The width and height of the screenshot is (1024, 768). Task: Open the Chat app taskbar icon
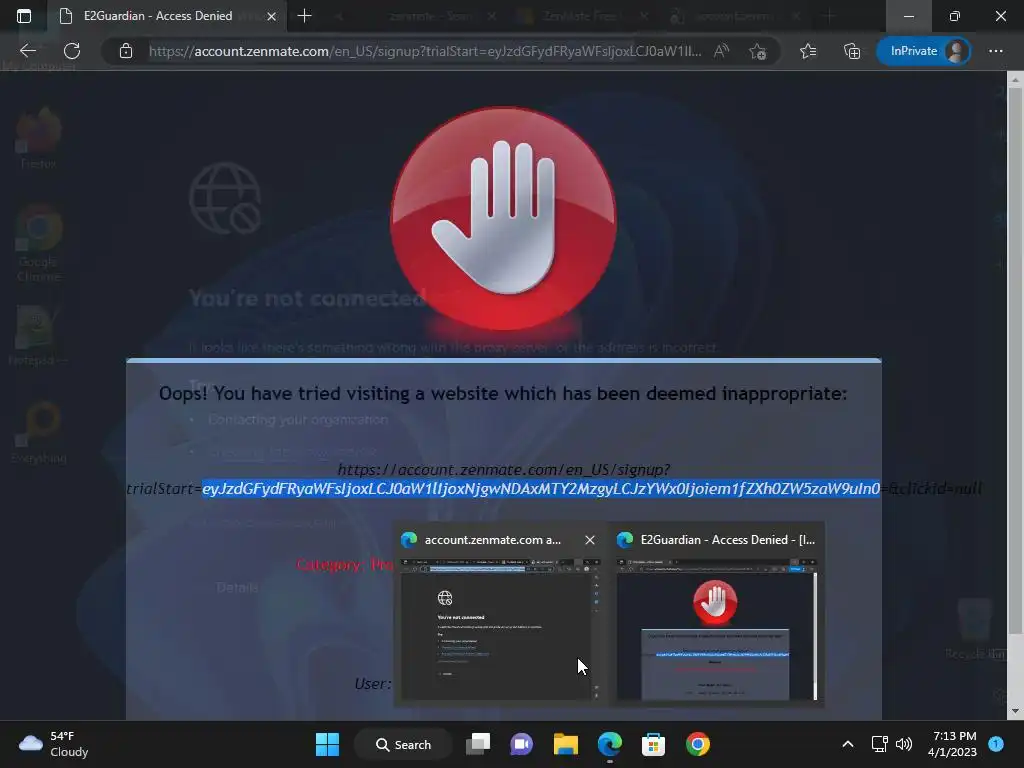tap(521, 744)
